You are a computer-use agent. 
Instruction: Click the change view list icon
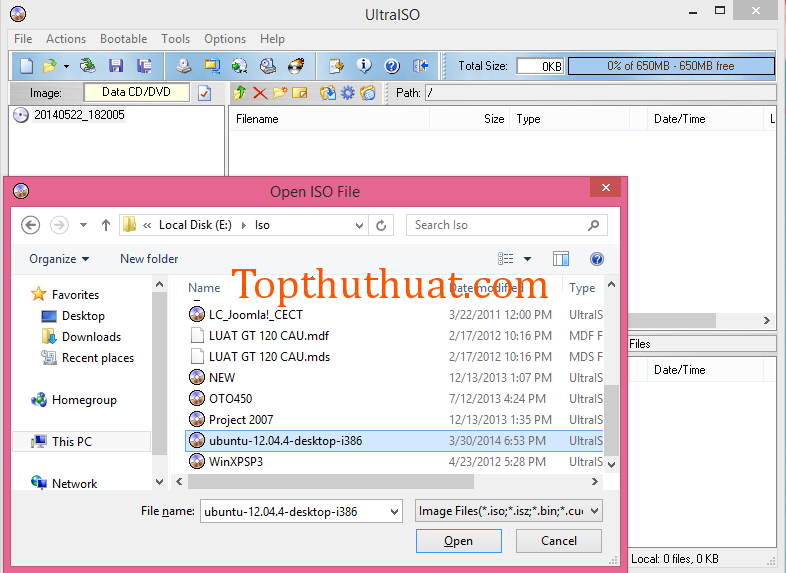click(x=505, y=259)
